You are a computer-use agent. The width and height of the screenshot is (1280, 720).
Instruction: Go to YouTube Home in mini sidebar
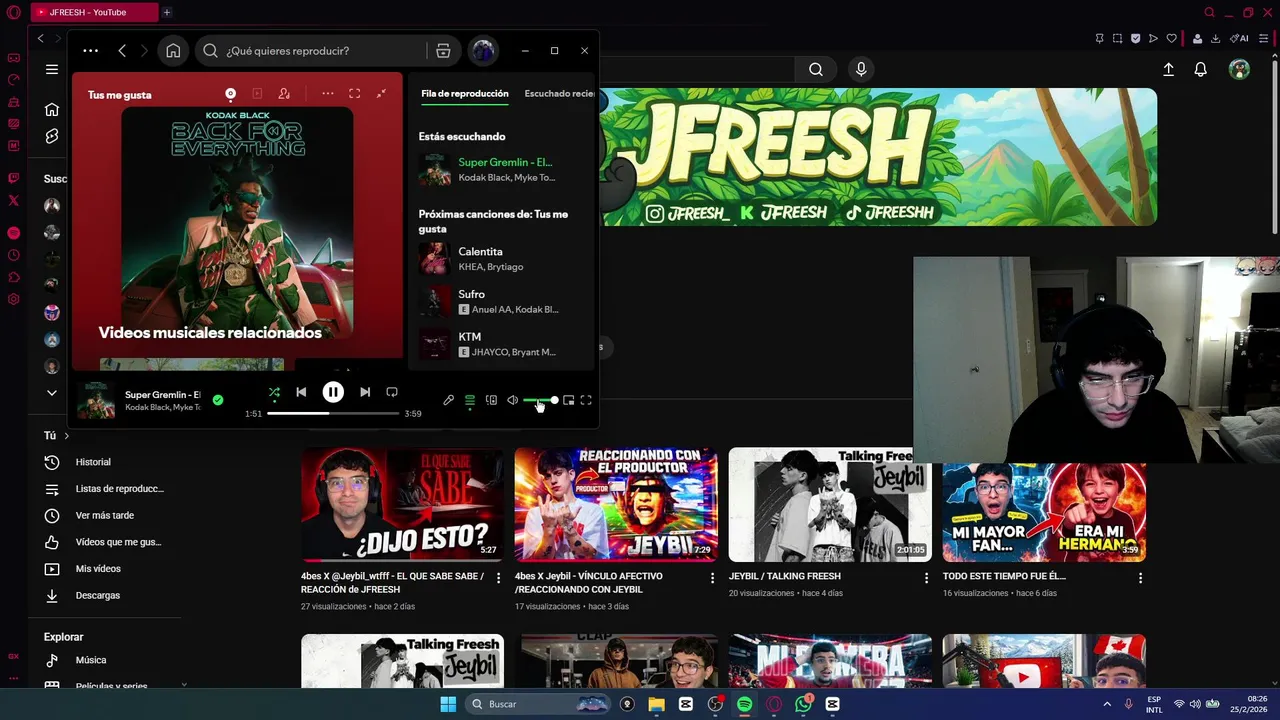tap(52, 109)
